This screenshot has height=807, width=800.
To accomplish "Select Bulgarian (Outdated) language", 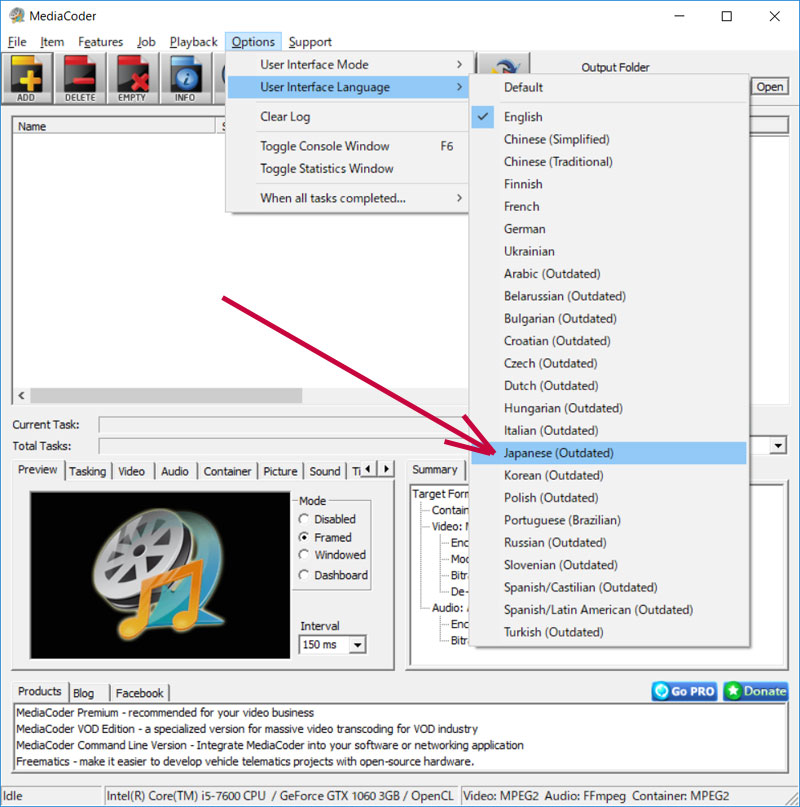I will coord(608,319).
